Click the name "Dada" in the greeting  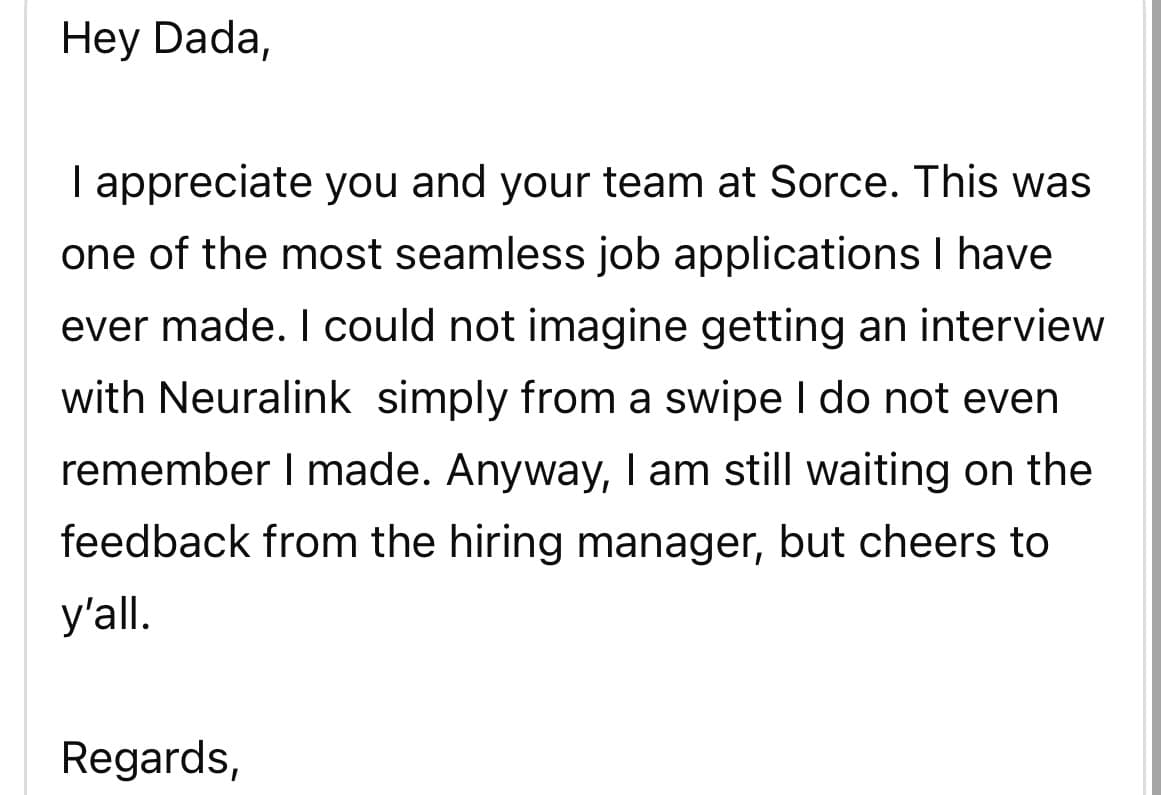pos(208,39)
